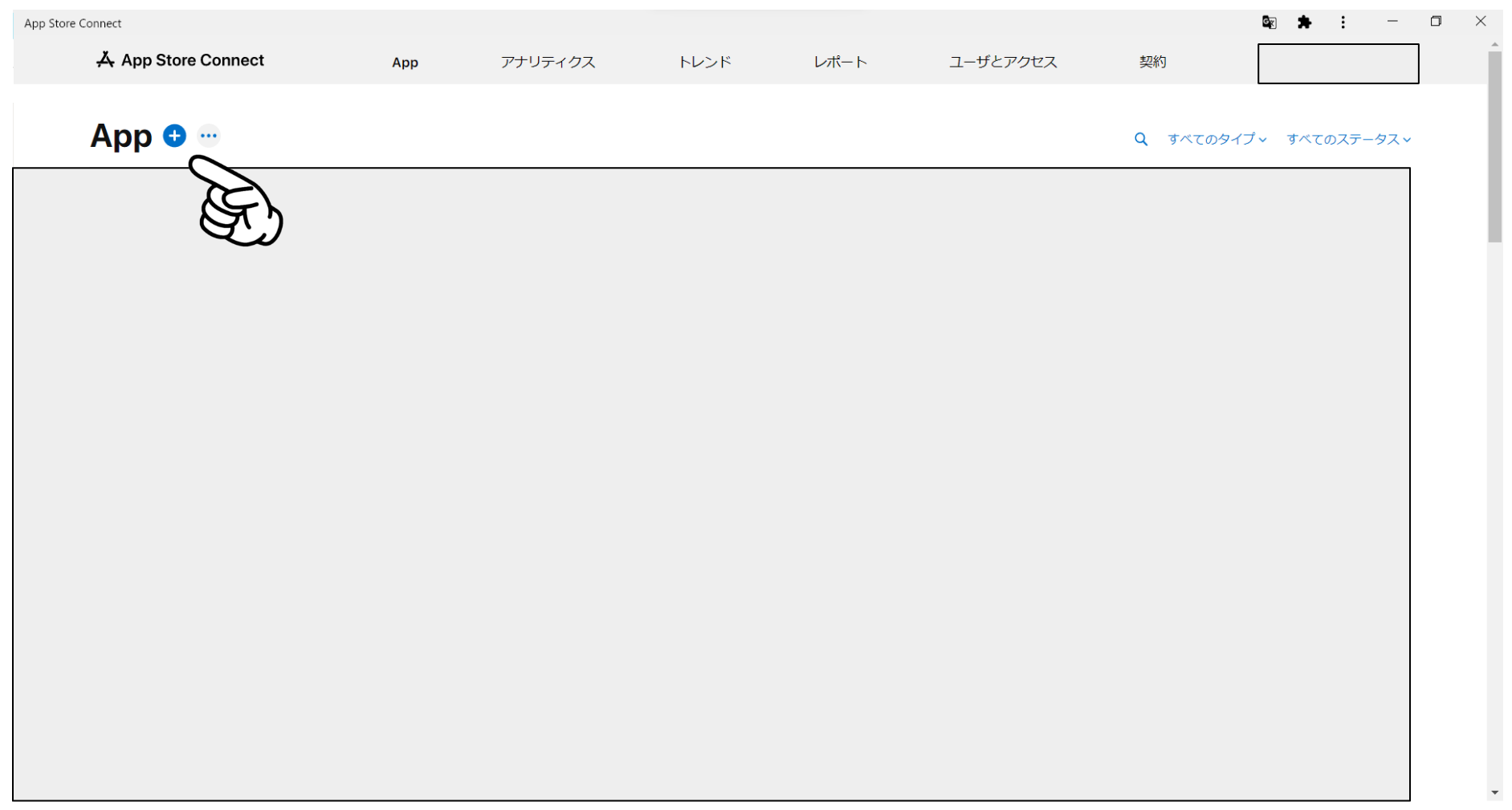Open the 契約 tab
1512x810 pixels.
pyautogui.click(x=1152, y=62)
